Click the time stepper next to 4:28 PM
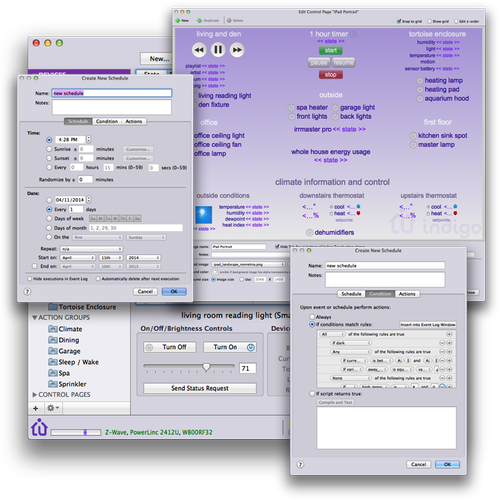 tap(89, 139)
